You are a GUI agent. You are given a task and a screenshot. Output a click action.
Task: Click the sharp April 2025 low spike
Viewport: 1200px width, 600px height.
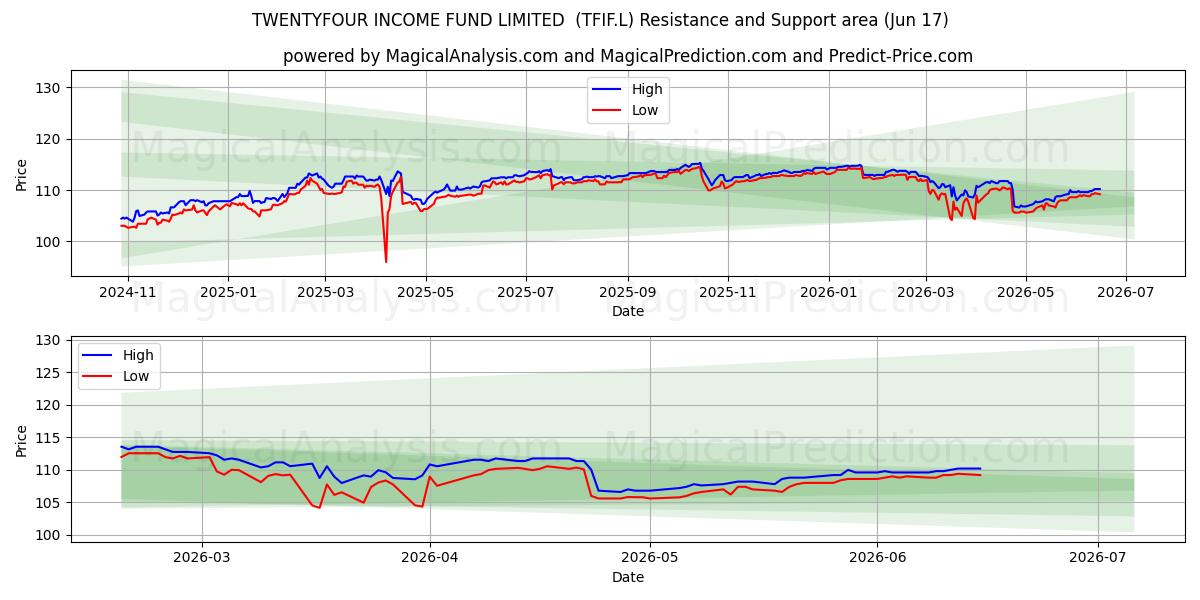tap(386, 260)
